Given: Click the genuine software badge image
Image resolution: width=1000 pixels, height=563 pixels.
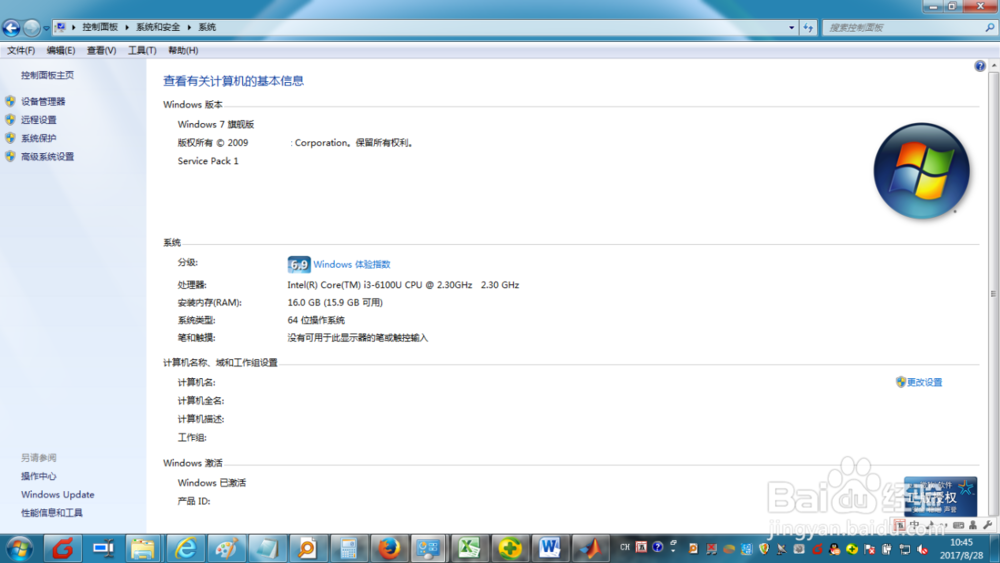Looking at the screenshot, I should 940,497.
